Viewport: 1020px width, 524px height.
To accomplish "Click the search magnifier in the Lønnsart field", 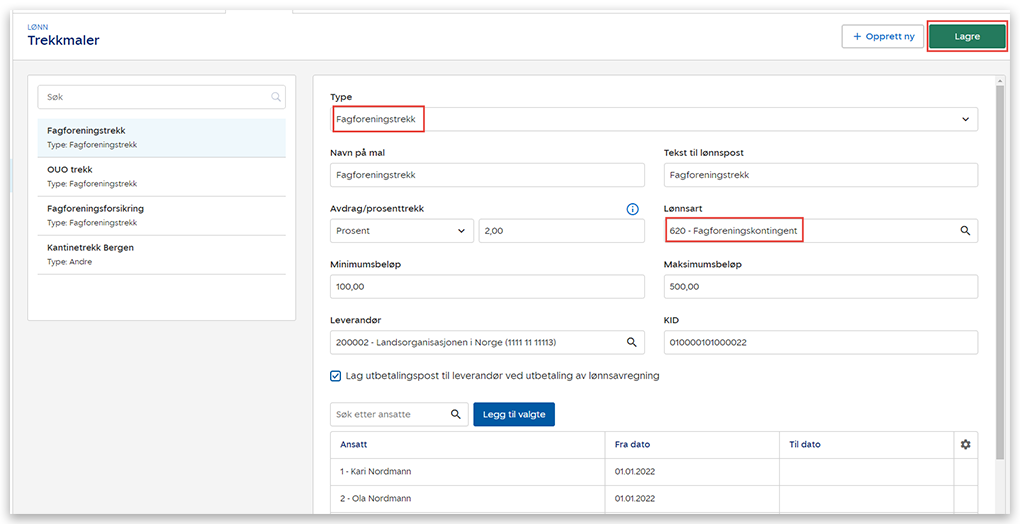I will (965, 230).
